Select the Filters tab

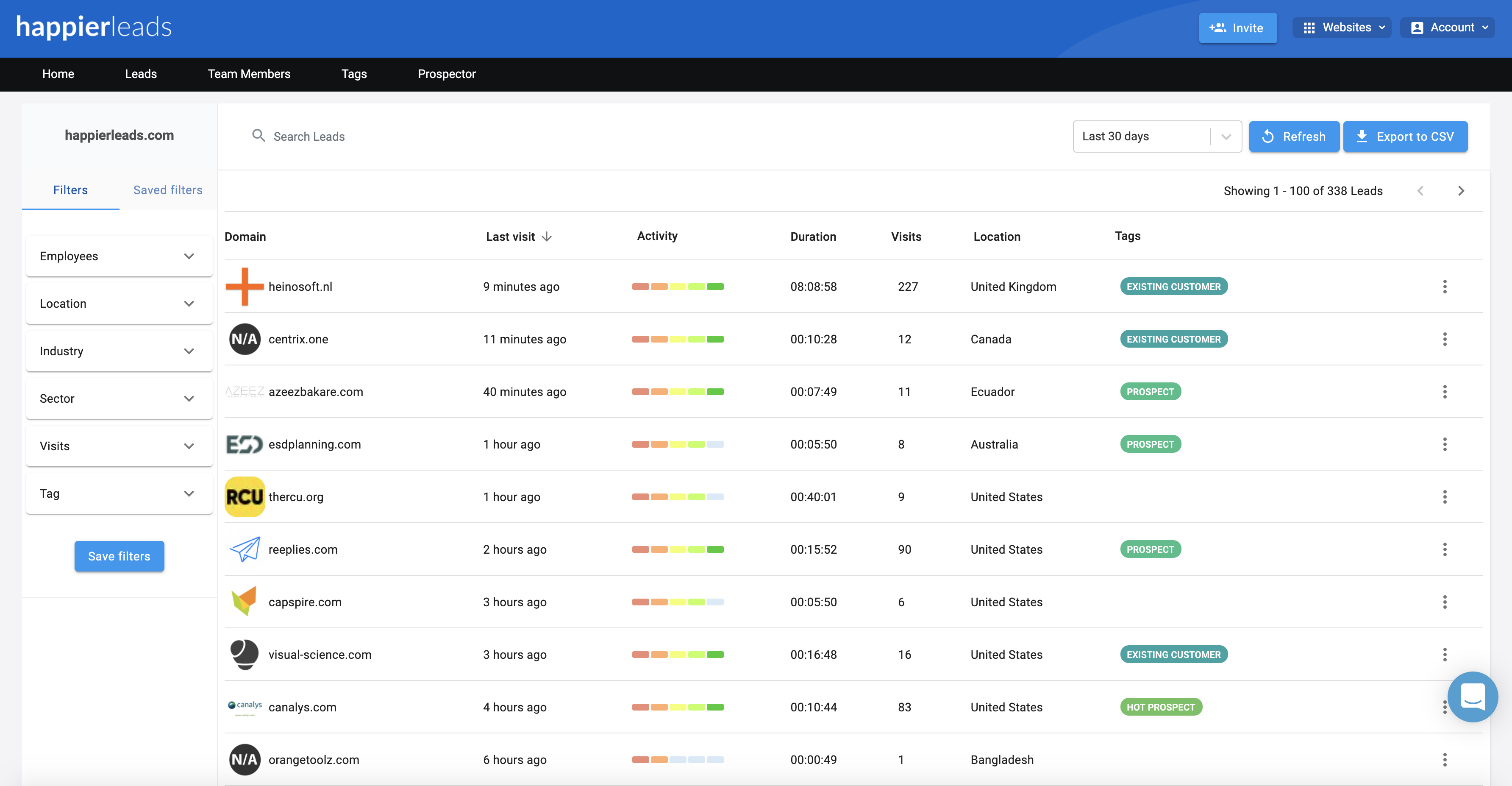(70, 190)
